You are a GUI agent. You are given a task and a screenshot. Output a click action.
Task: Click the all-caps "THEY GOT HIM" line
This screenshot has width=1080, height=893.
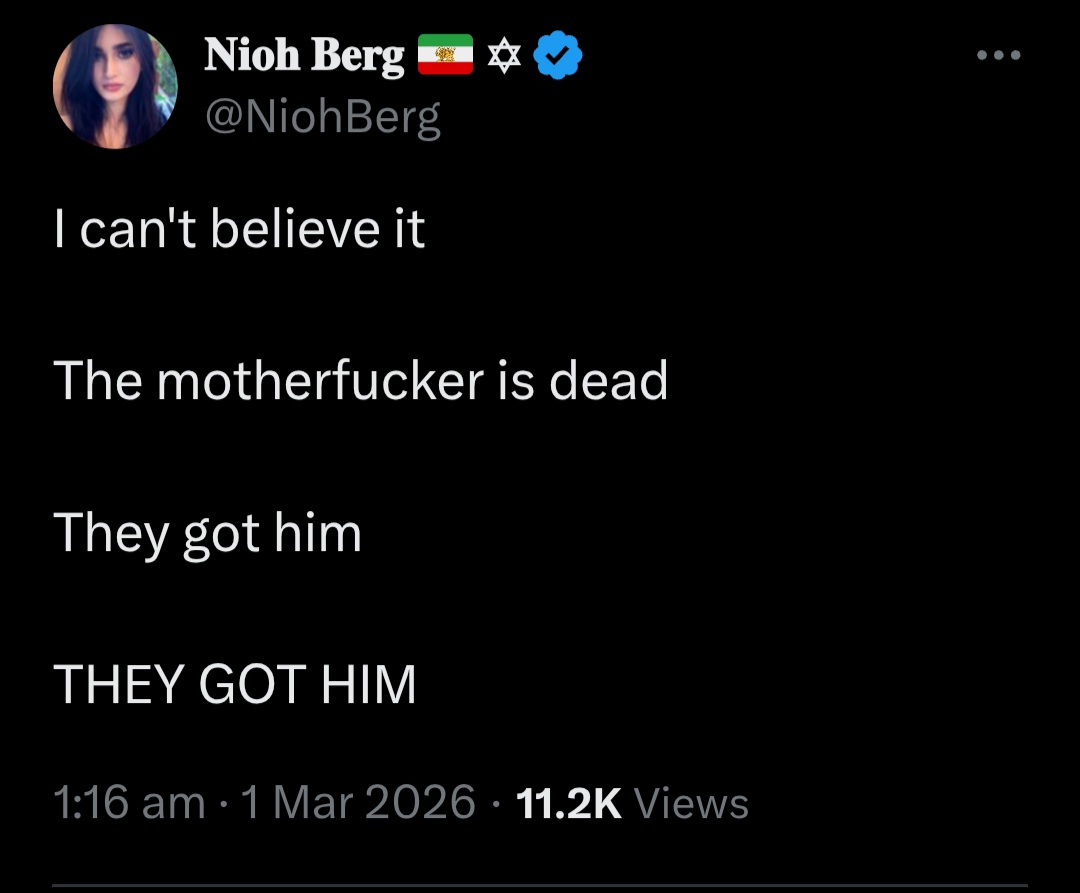pyautogui.click(x=234, y=684)
